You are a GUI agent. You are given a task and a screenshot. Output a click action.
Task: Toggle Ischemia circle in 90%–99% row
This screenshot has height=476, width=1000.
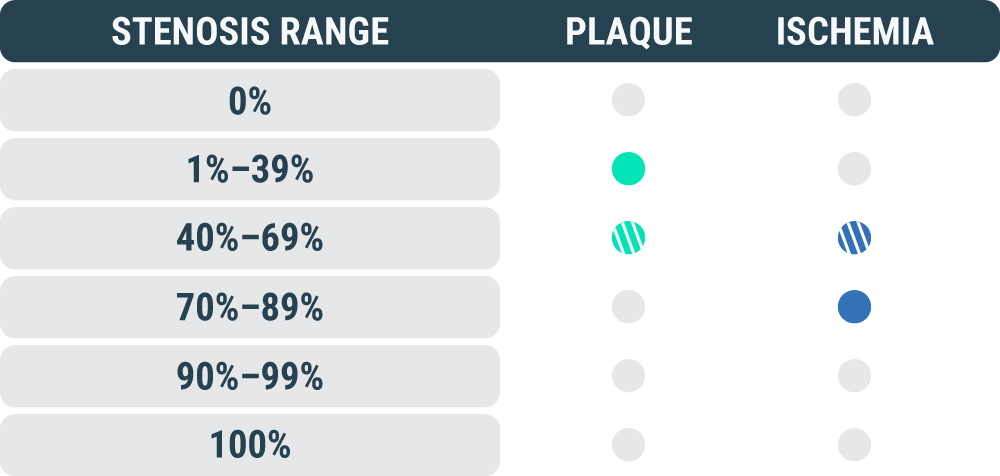pyautogui.click(x=854, y=376)
